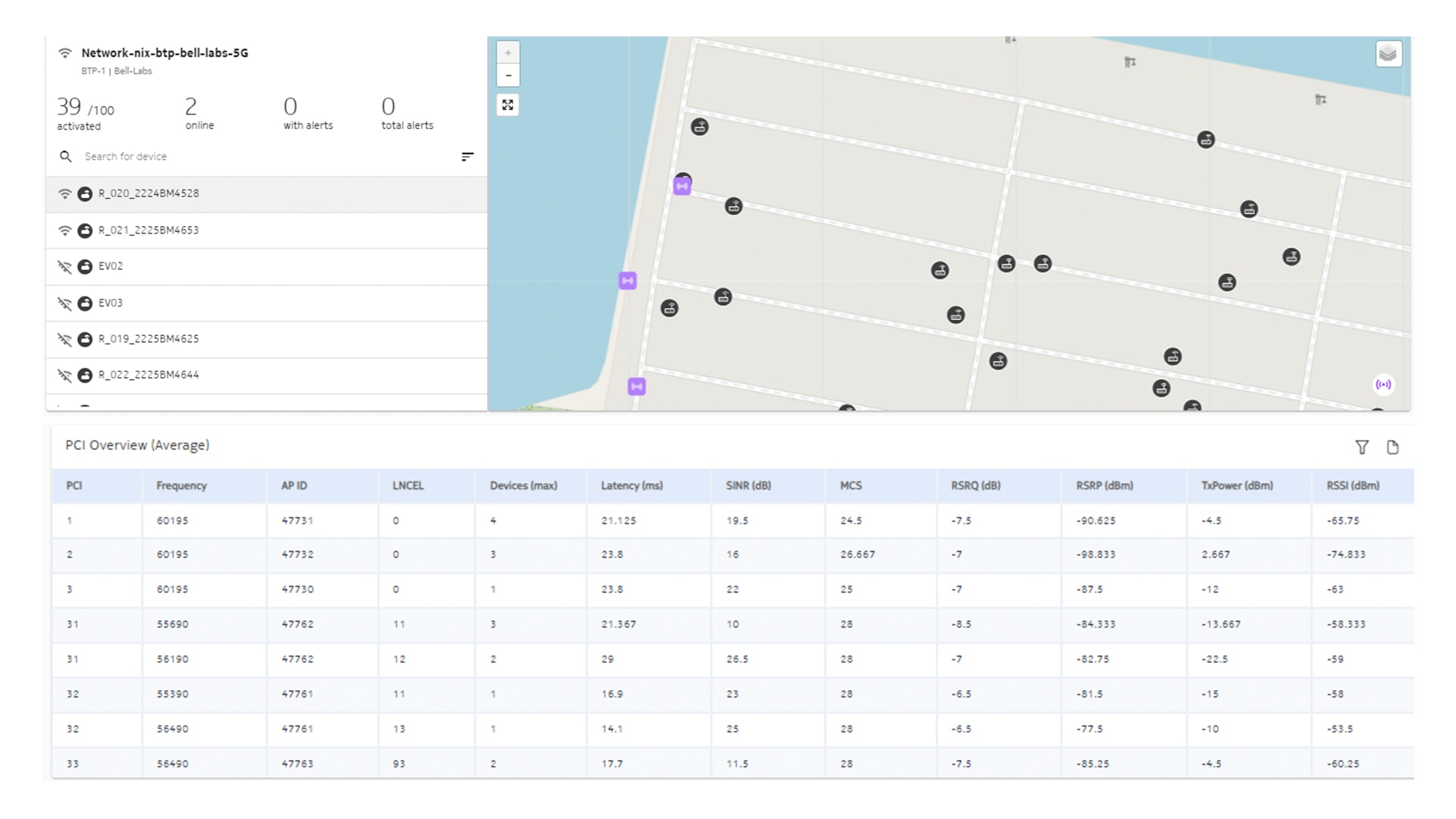Open the device list sort/filter icon

click(467, 156)
